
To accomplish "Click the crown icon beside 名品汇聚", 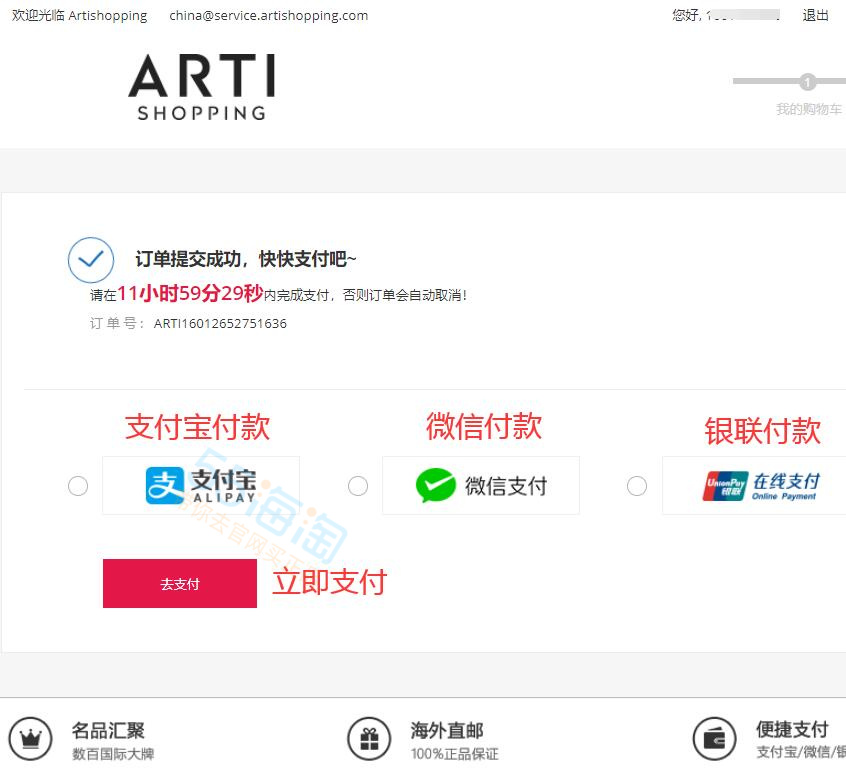I will (30, 738).
